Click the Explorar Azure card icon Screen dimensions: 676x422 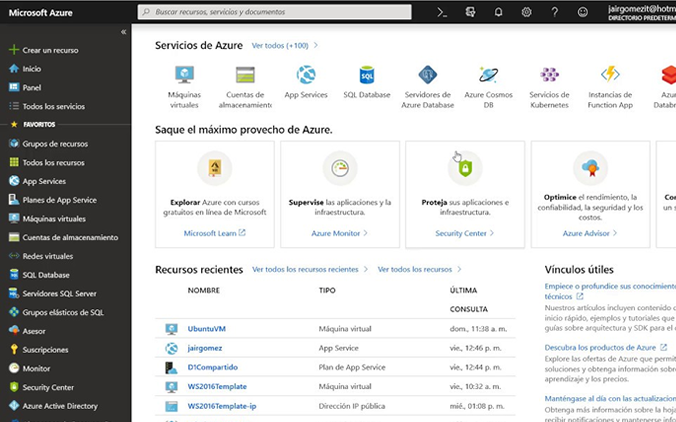click(x=215, y=168)
